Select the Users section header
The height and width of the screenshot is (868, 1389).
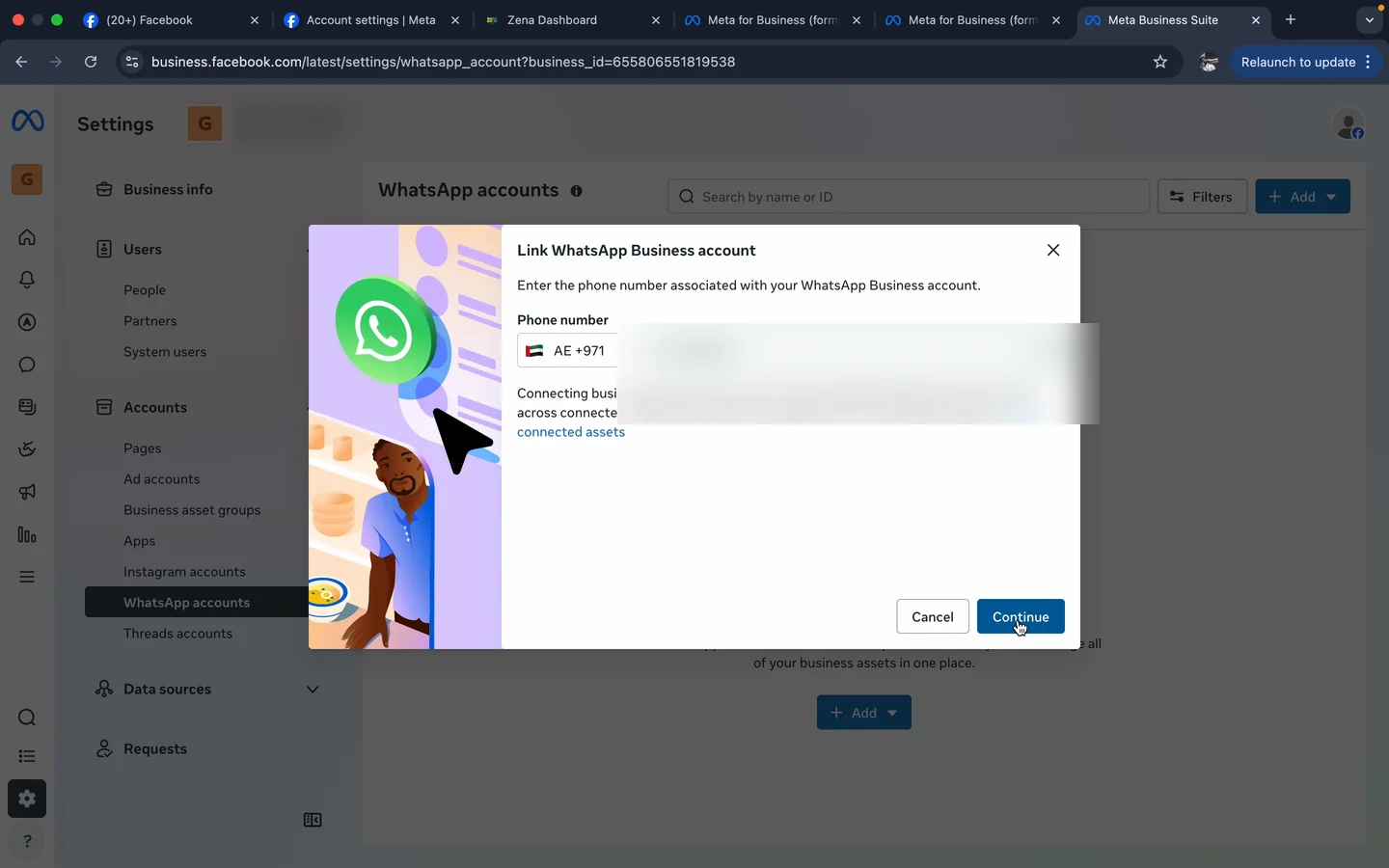143,249
